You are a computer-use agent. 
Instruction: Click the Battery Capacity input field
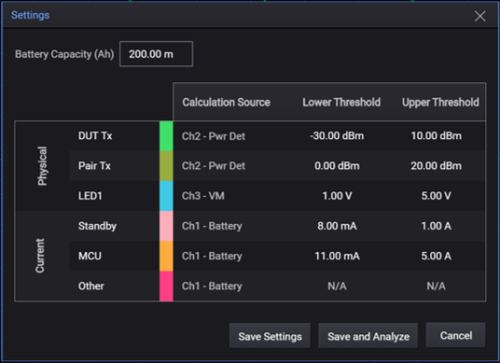click(156, 54)
